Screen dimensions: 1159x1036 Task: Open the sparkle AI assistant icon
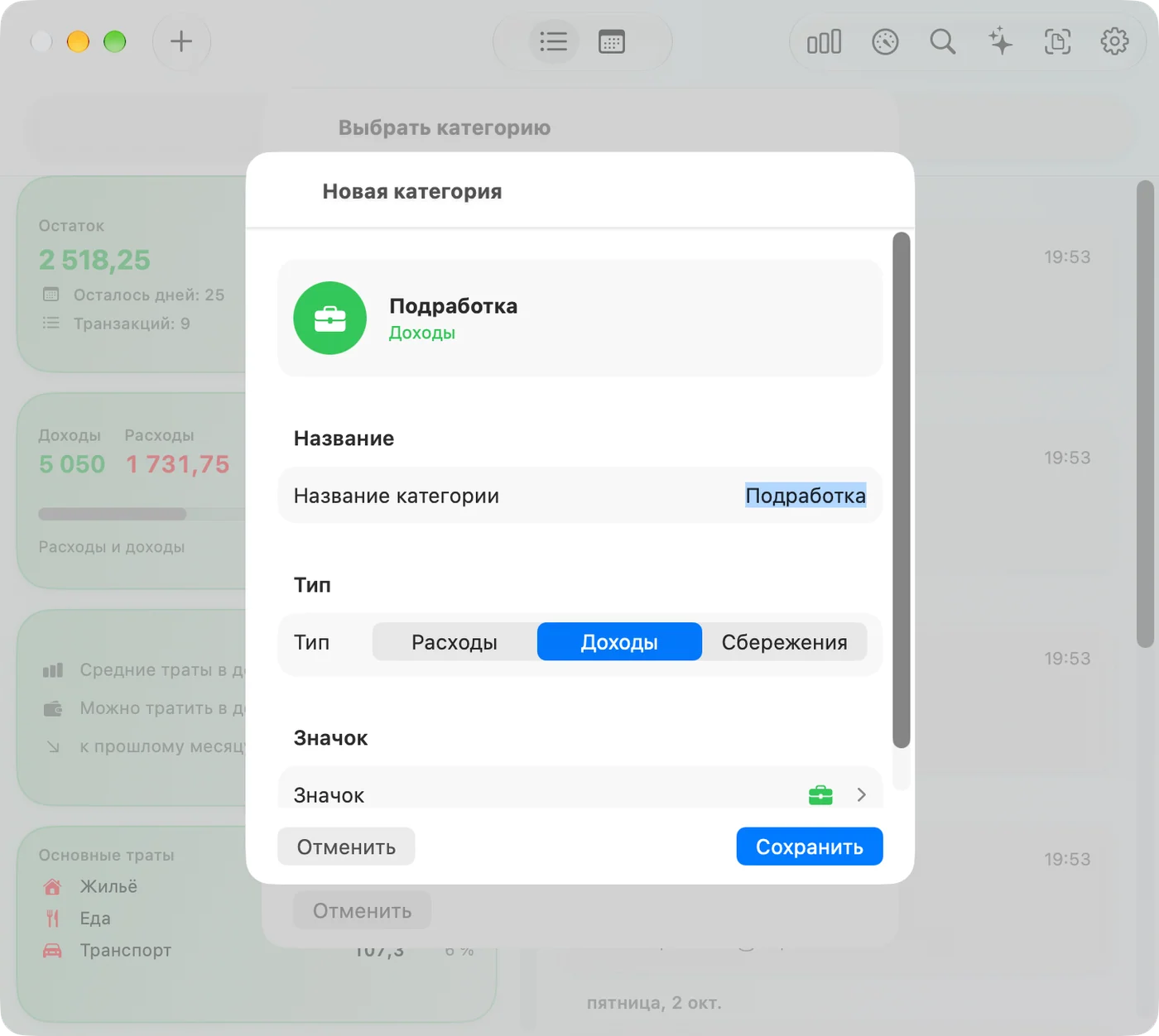pyautogui.click(x=1000, y=41)
